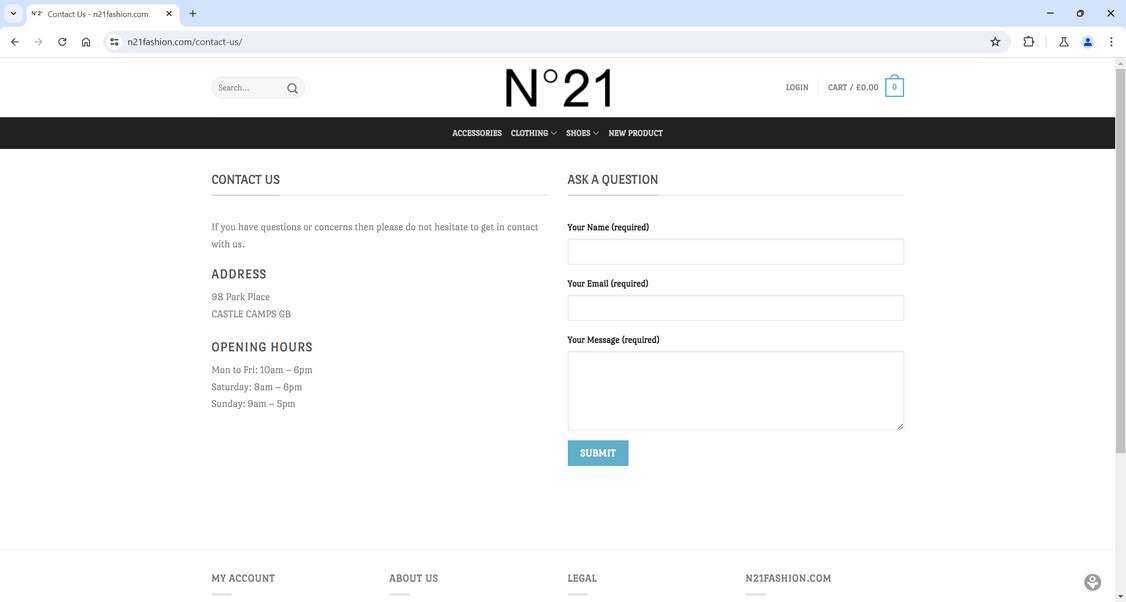Click into the Your Message textarea
1126x602 pixels.
coord(735,390)
